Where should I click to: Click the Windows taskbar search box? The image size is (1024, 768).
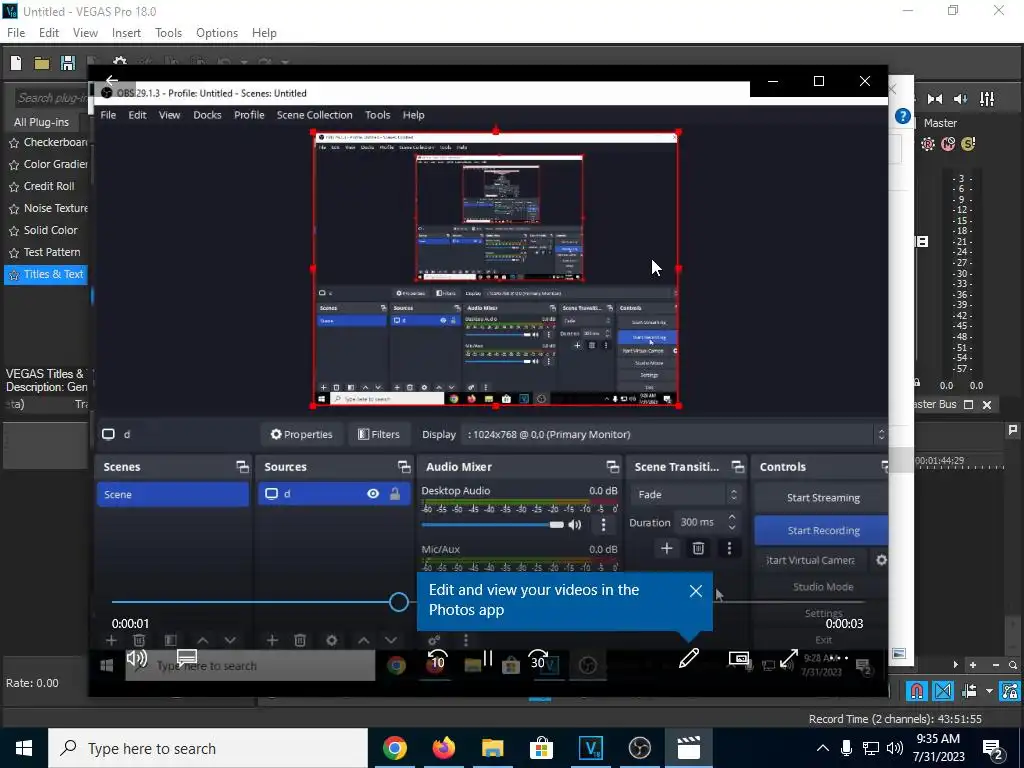click(208, 748)
